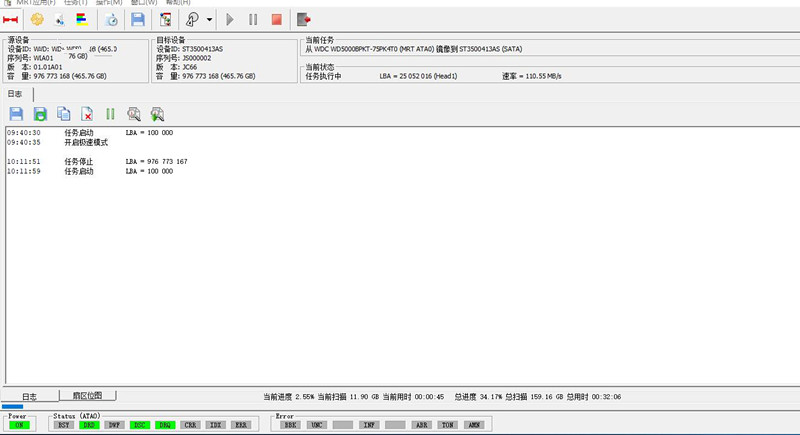
Task: Click the target serial number J5000002
Action: pos(196,58)
